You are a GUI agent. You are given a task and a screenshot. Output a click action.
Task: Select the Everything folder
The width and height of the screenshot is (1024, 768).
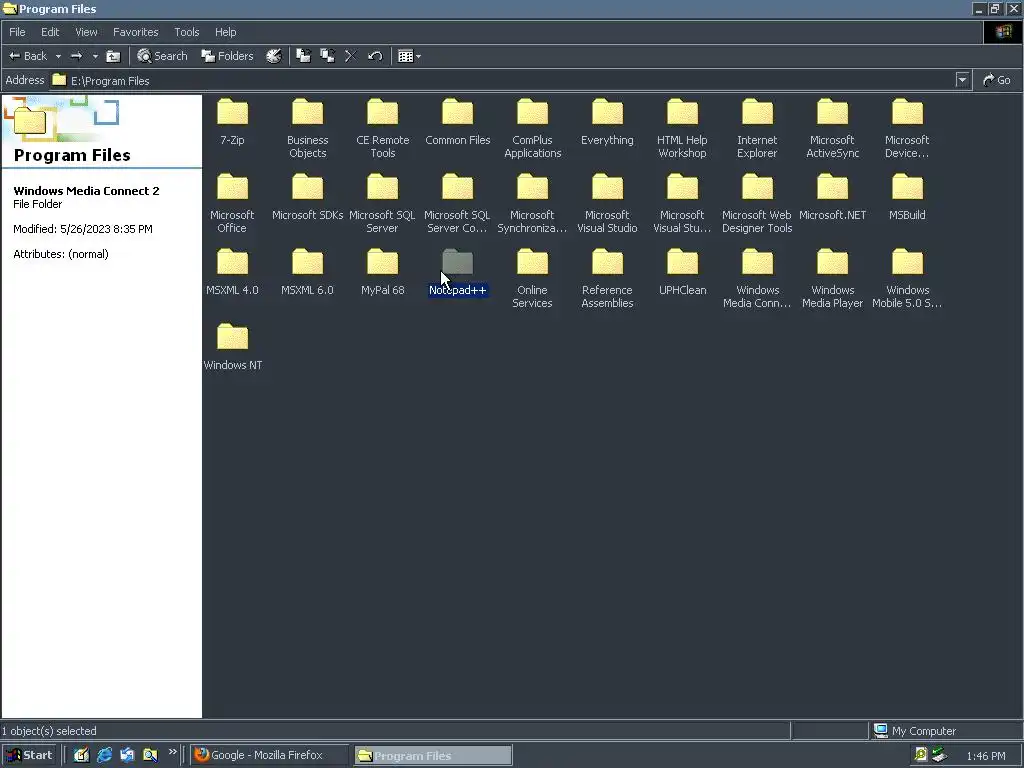coord(607,123)
